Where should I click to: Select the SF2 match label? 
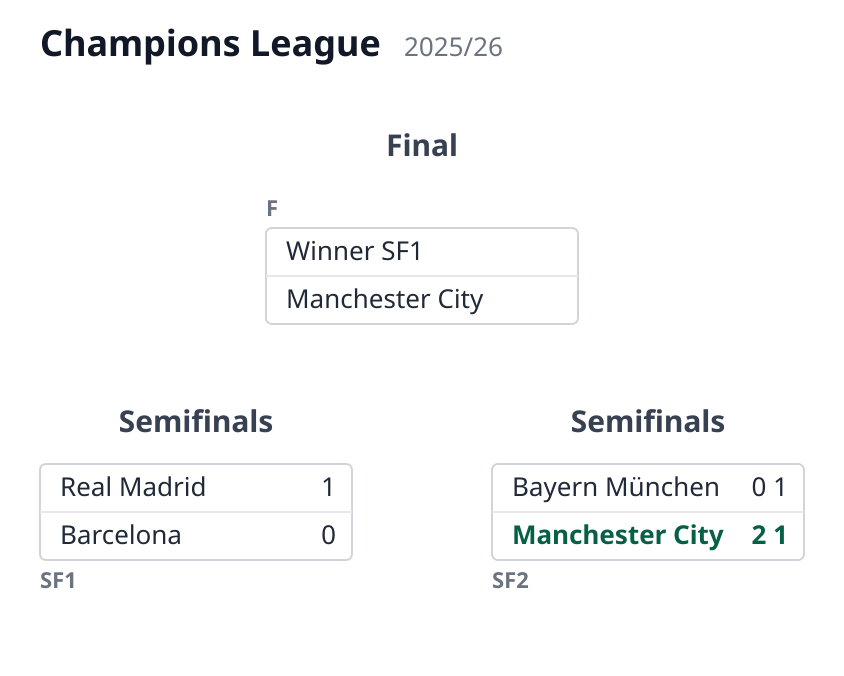[x=510, y=581]
